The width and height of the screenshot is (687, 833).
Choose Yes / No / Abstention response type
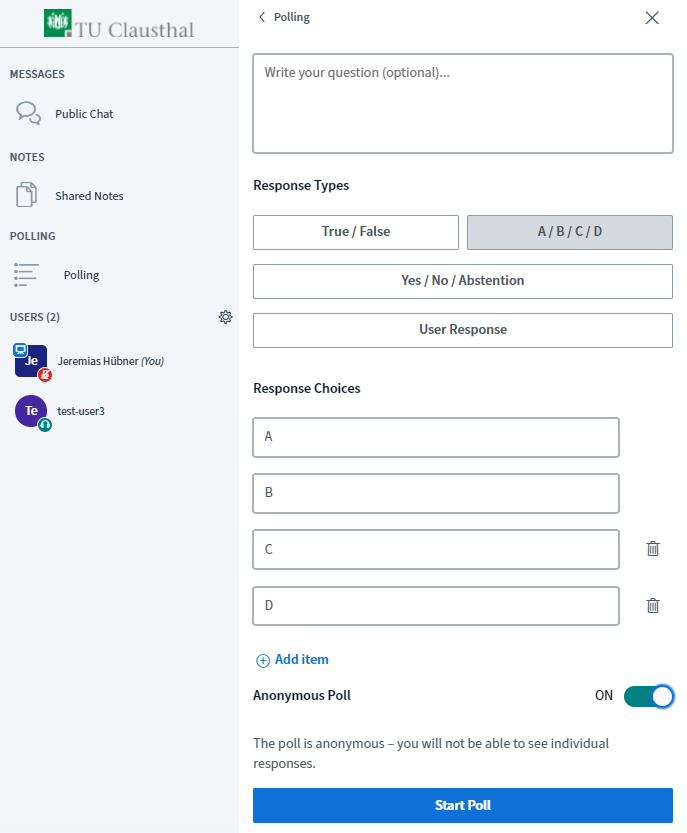tap(463, 281)
